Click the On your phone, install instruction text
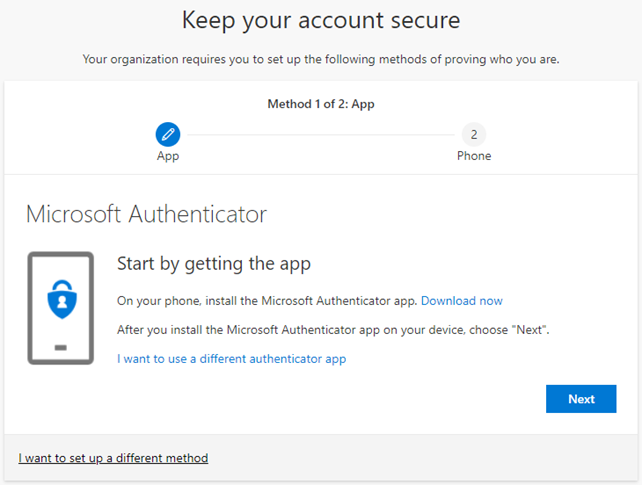The width and height of the screenshot is (642, 485). [267, 301]
